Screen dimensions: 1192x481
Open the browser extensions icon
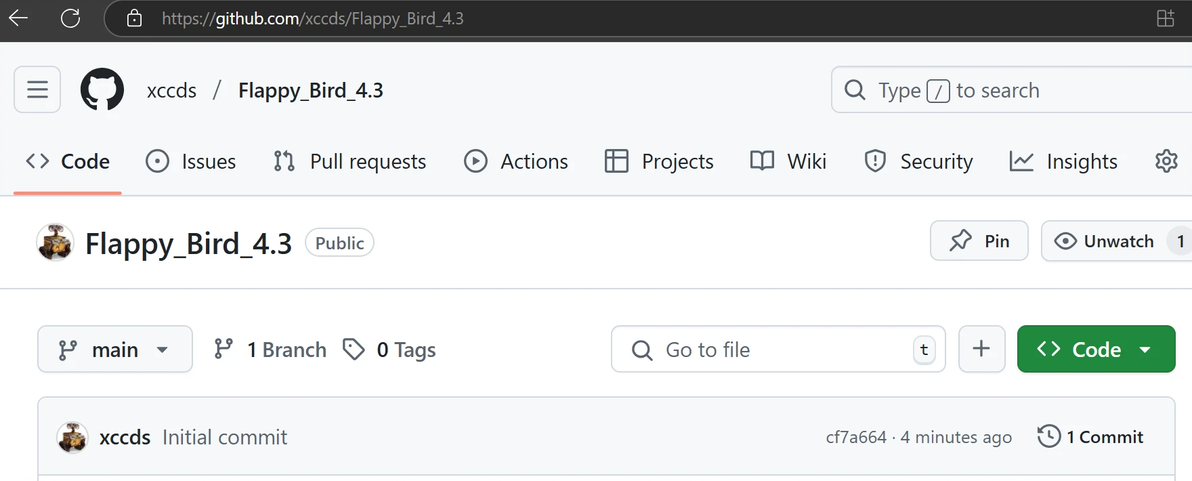coord(1165,18)
